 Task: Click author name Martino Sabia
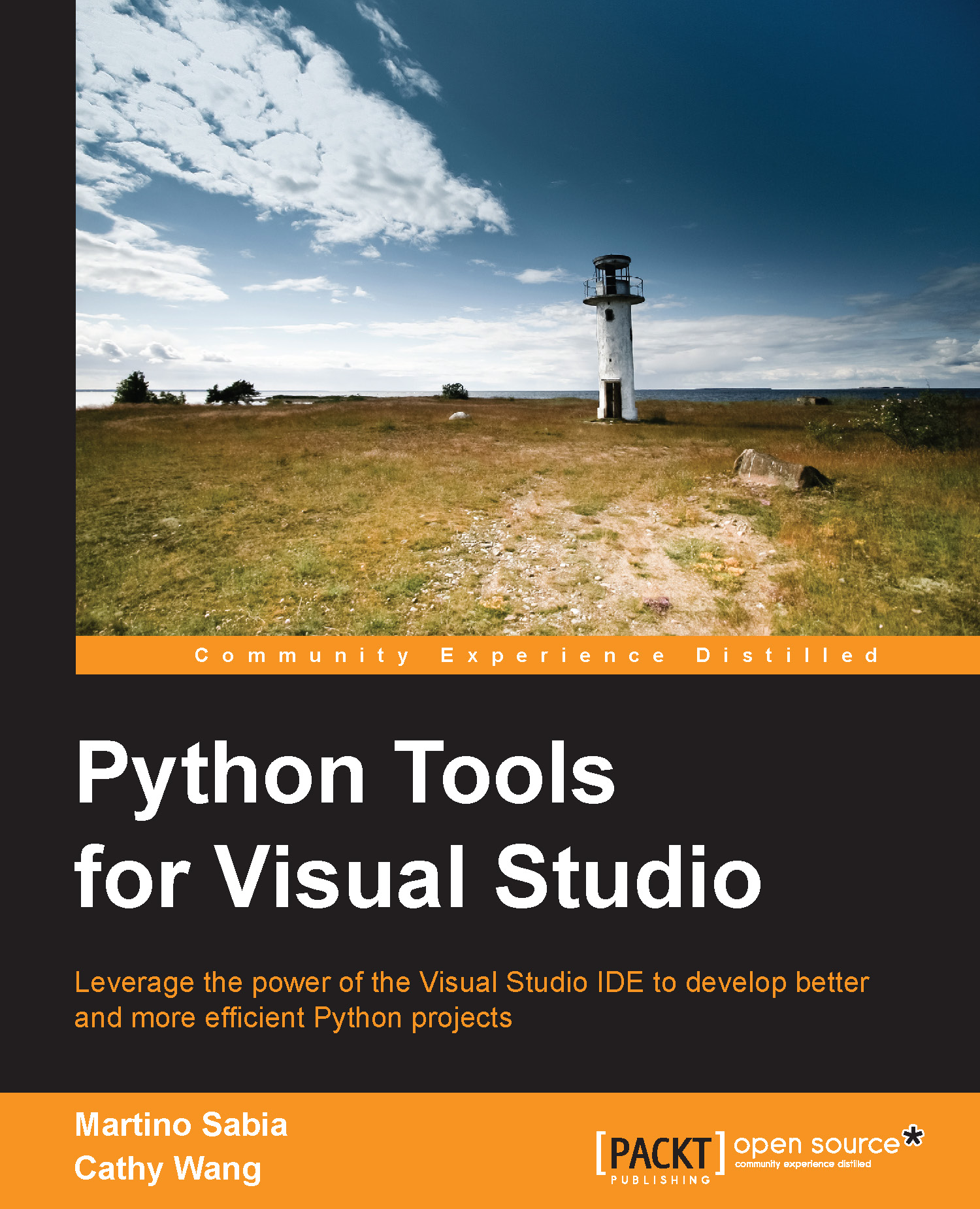click(181, 1125)
